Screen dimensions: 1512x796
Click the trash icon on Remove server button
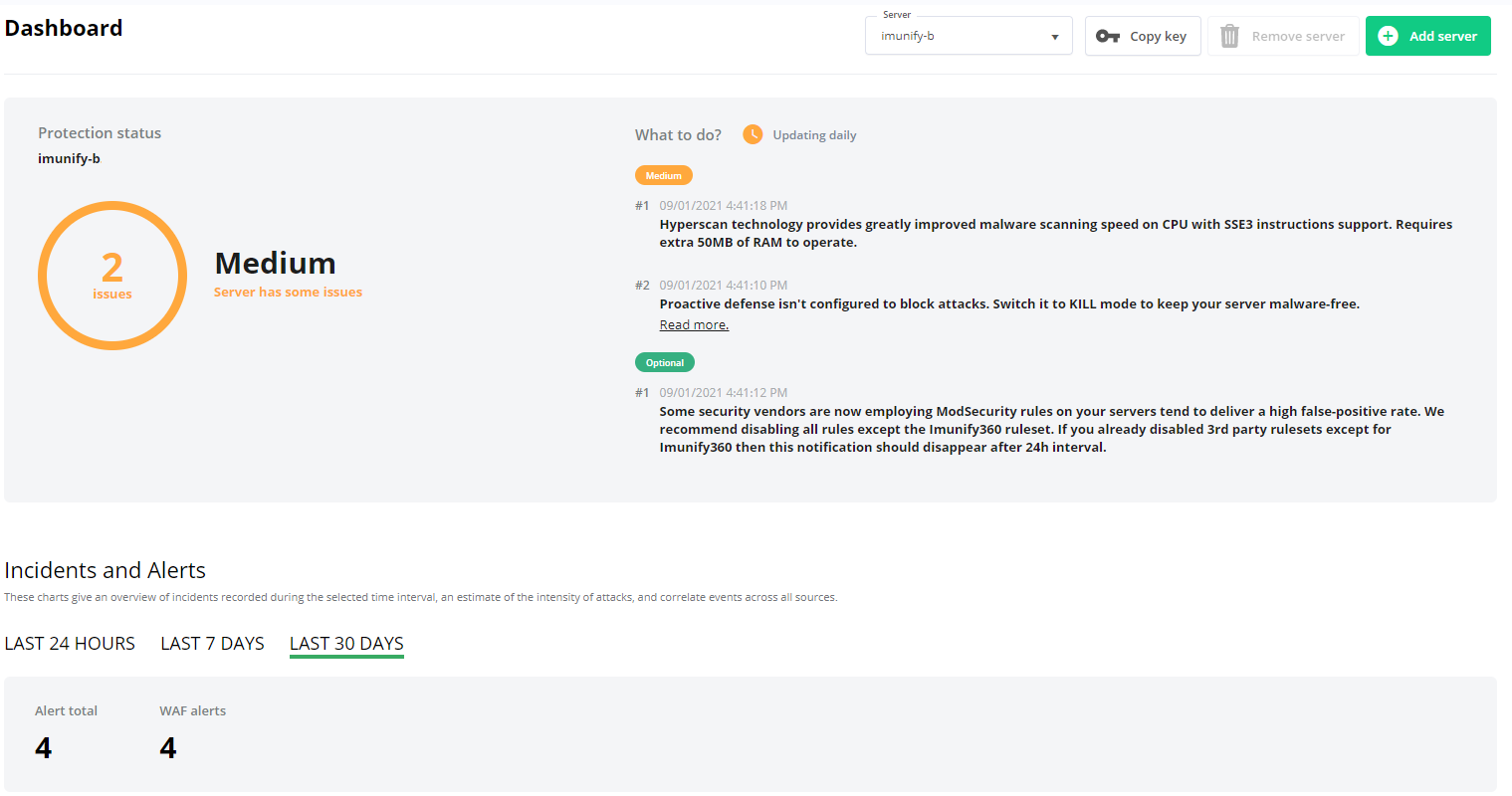1229,35
